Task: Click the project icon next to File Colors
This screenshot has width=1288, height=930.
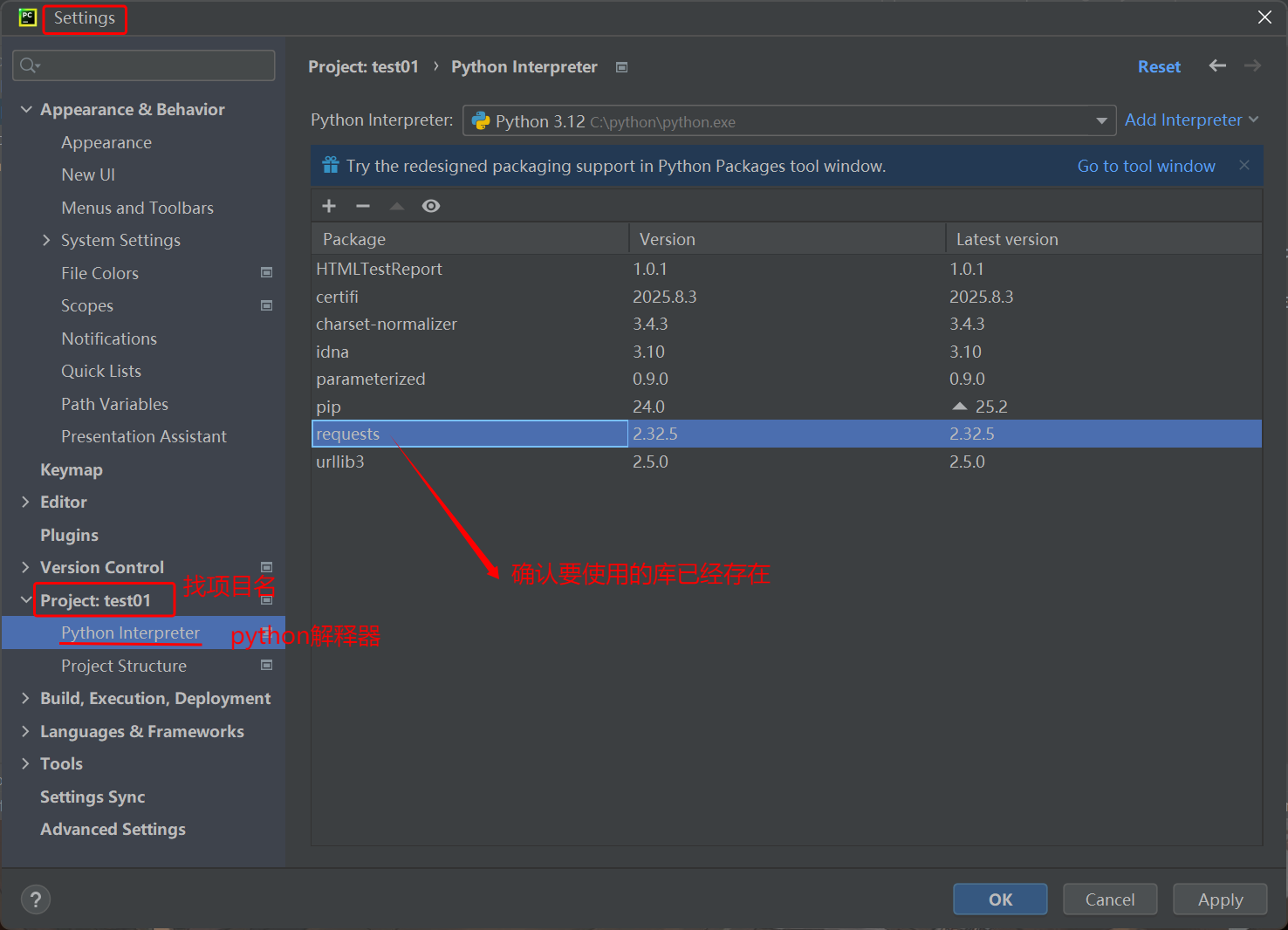Action: [x=267, y=272]
